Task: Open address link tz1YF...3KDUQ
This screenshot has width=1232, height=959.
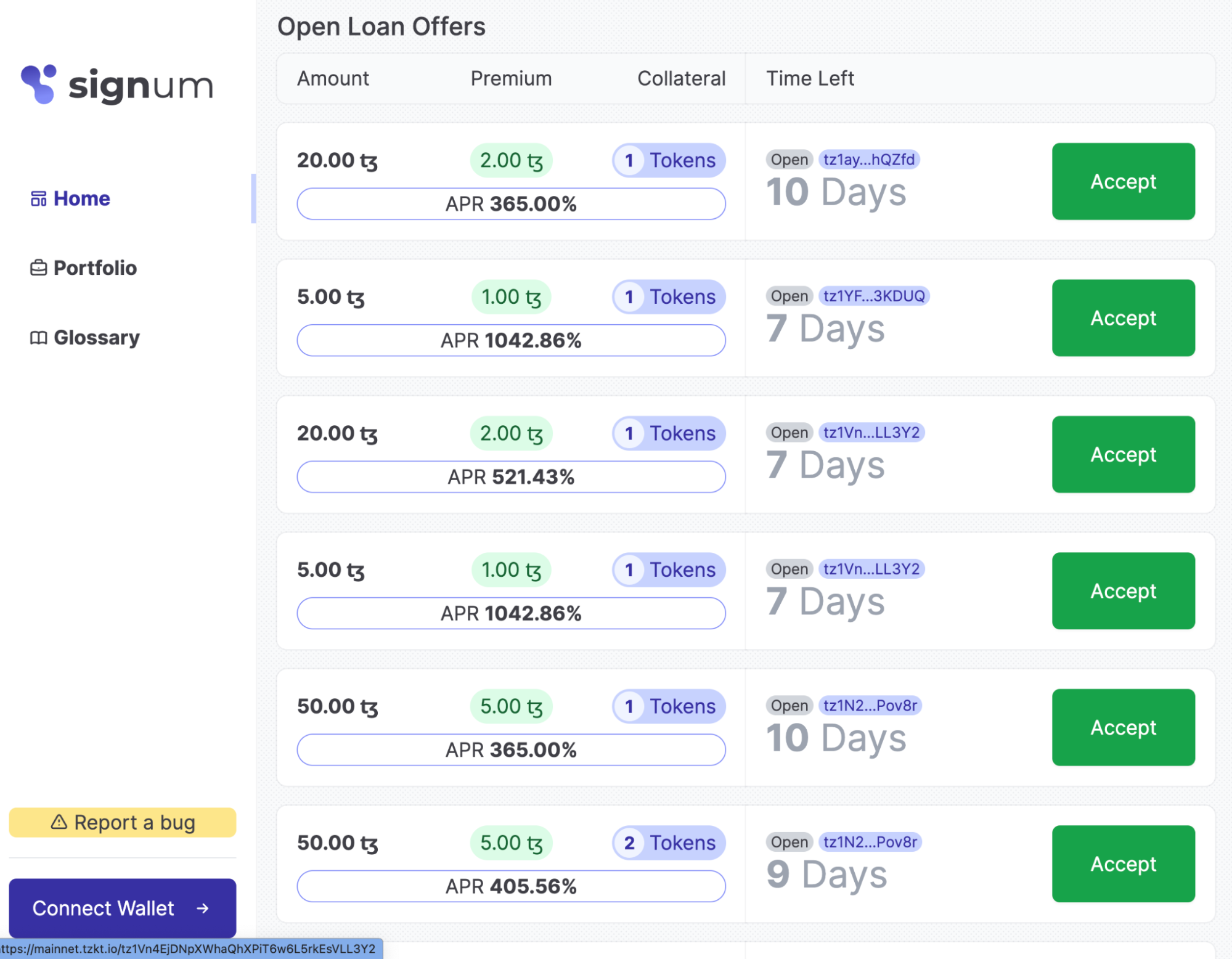Action: [x=873, y=296]
